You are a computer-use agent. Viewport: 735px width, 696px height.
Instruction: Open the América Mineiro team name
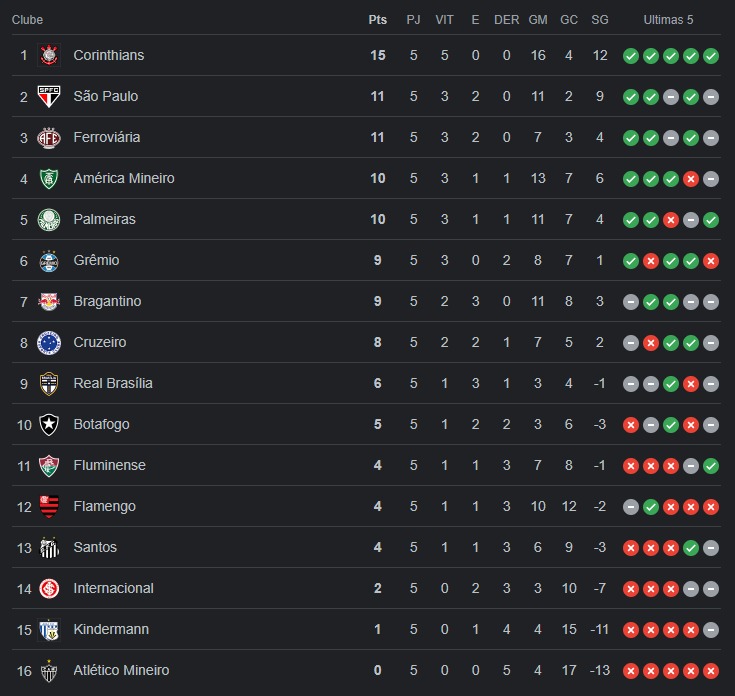tap(124, 178)
